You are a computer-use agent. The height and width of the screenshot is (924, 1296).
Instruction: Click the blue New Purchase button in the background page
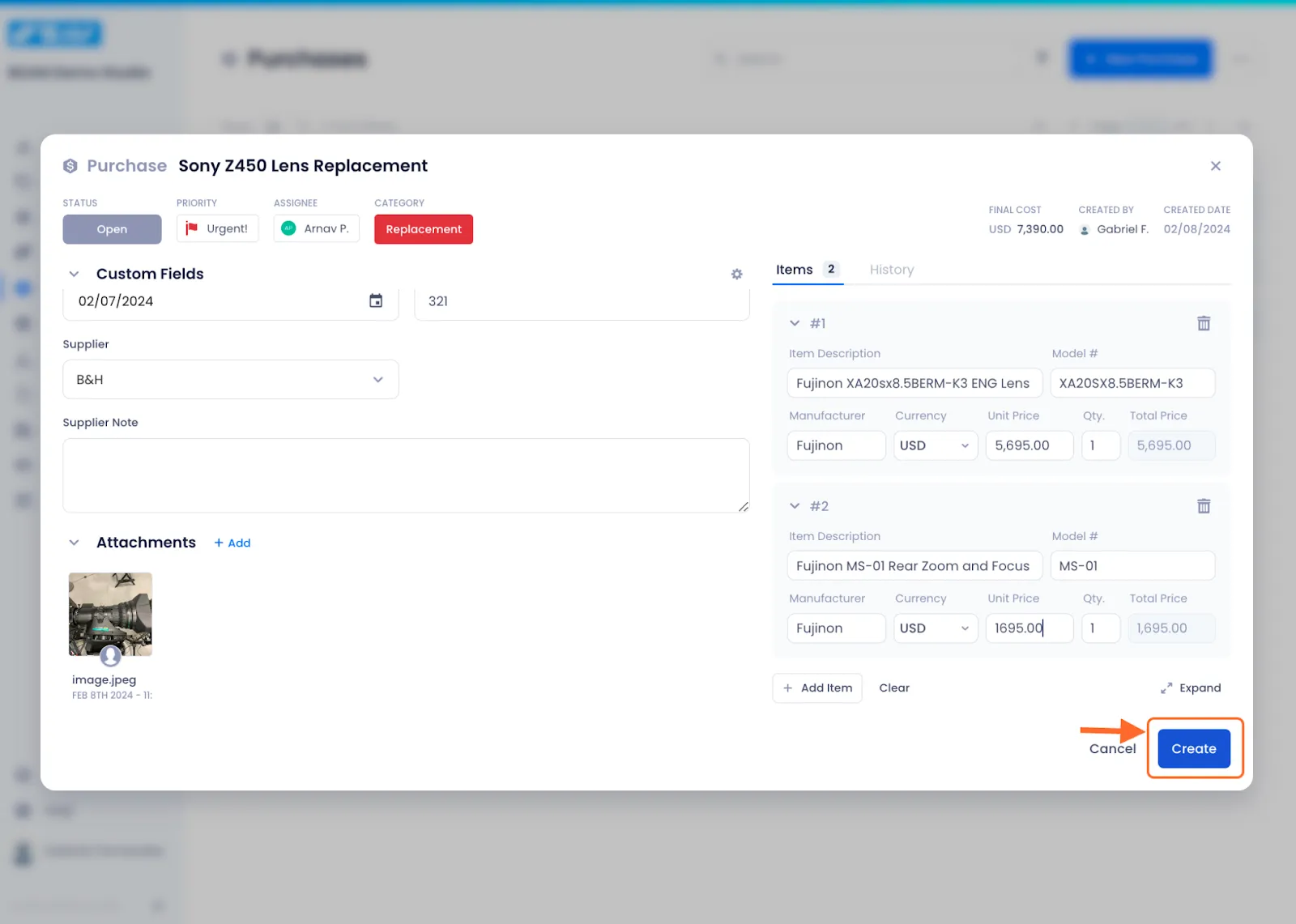point(1140,59)
